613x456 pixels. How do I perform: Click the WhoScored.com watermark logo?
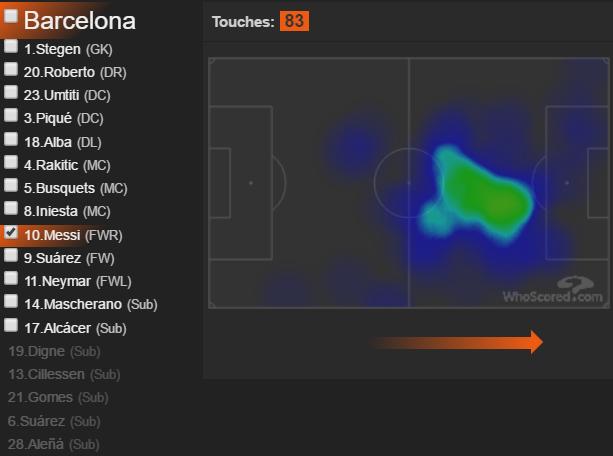tap(553, 290)
